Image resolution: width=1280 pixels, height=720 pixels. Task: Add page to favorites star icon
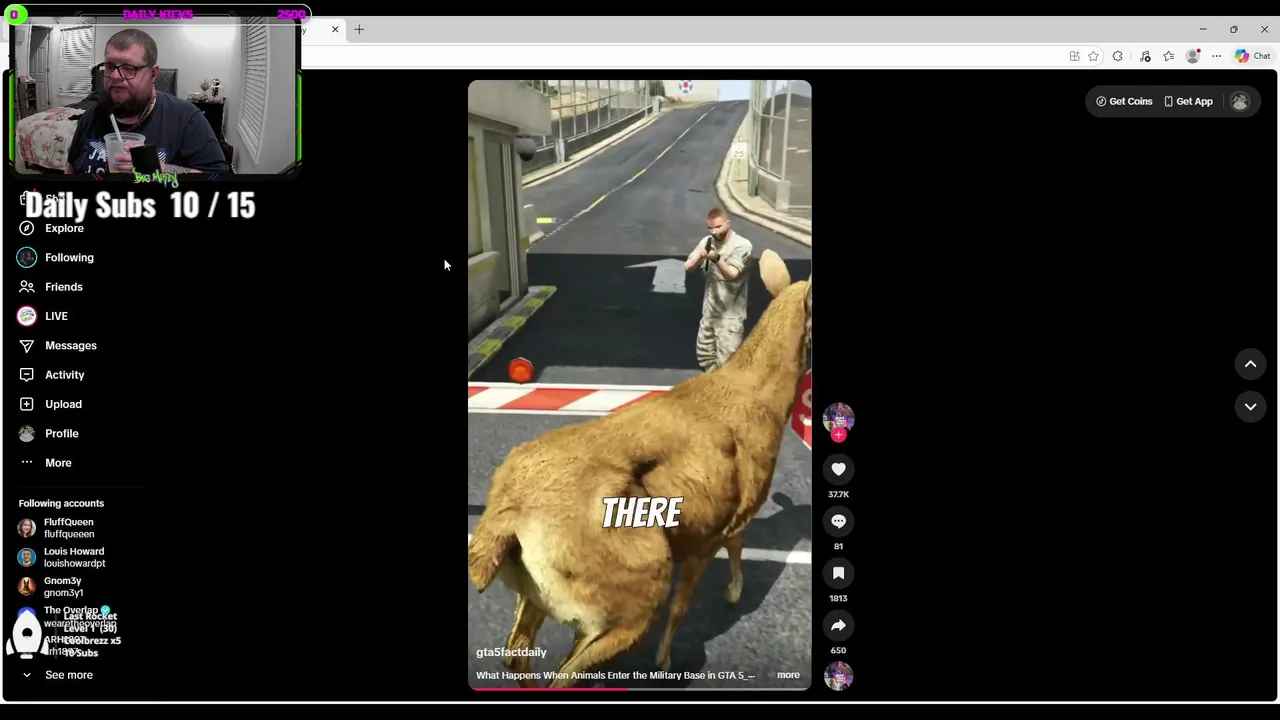point(1094,56)
